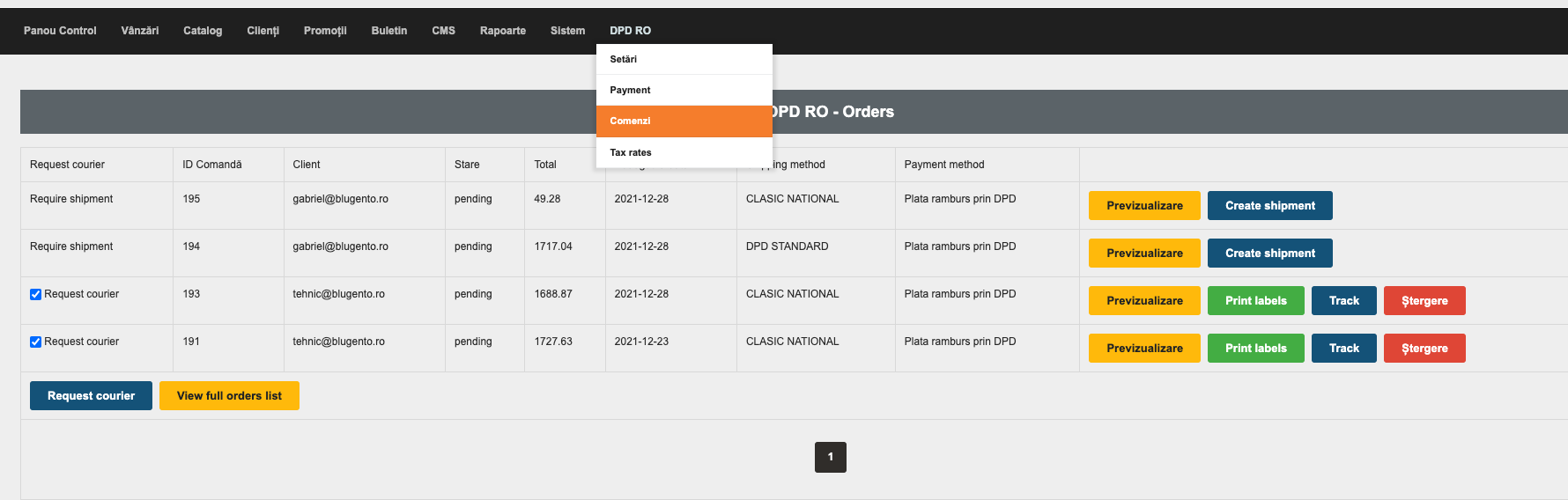Select Setări from DPD RO dropdown
The image size is (1568, 500).
point(684,59)
